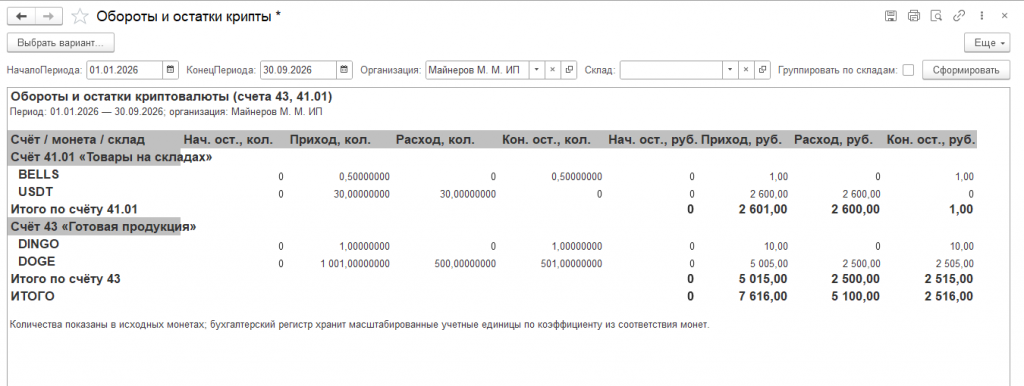
Task: Select DOGE outgoing quantity 500,00000000
Action: (464, 264)
